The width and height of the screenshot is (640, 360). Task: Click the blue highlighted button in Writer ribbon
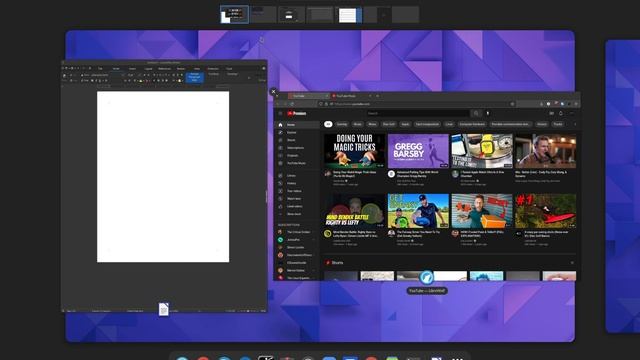click(x=195, y=77)
